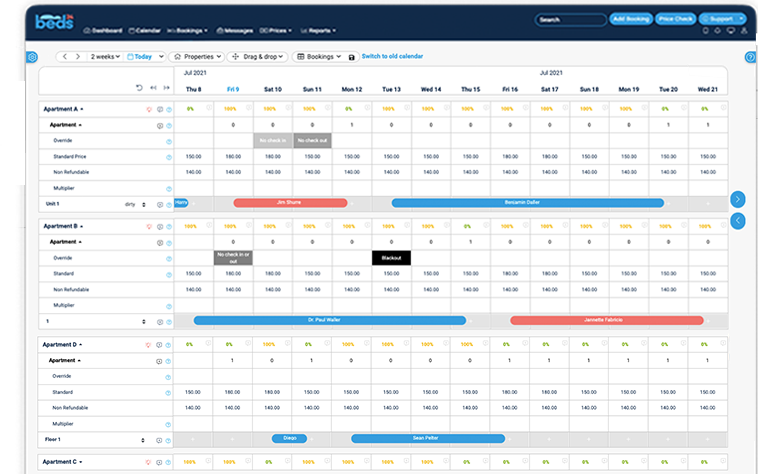The image size is (758, 474).
Task: Open the Properties filter dropdown
Action: point(198,57)
